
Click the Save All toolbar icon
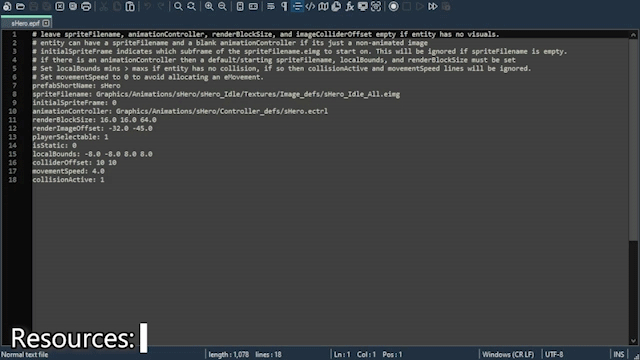(x=47, y=6)
